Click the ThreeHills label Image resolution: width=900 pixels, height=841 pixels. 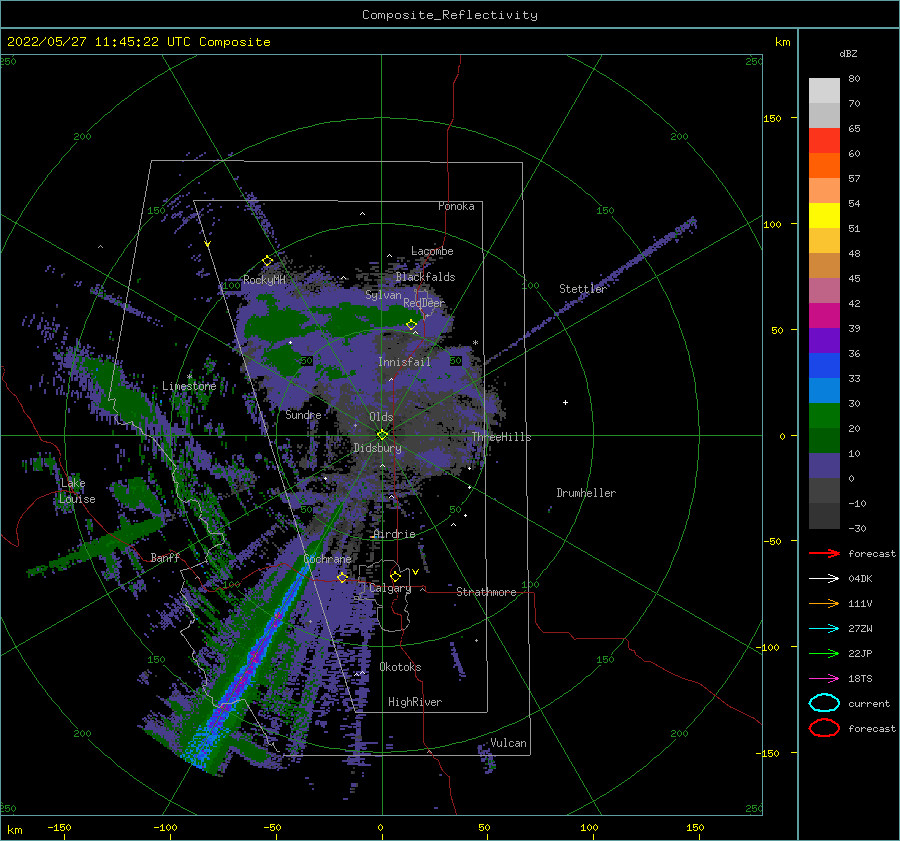(502, 437)
